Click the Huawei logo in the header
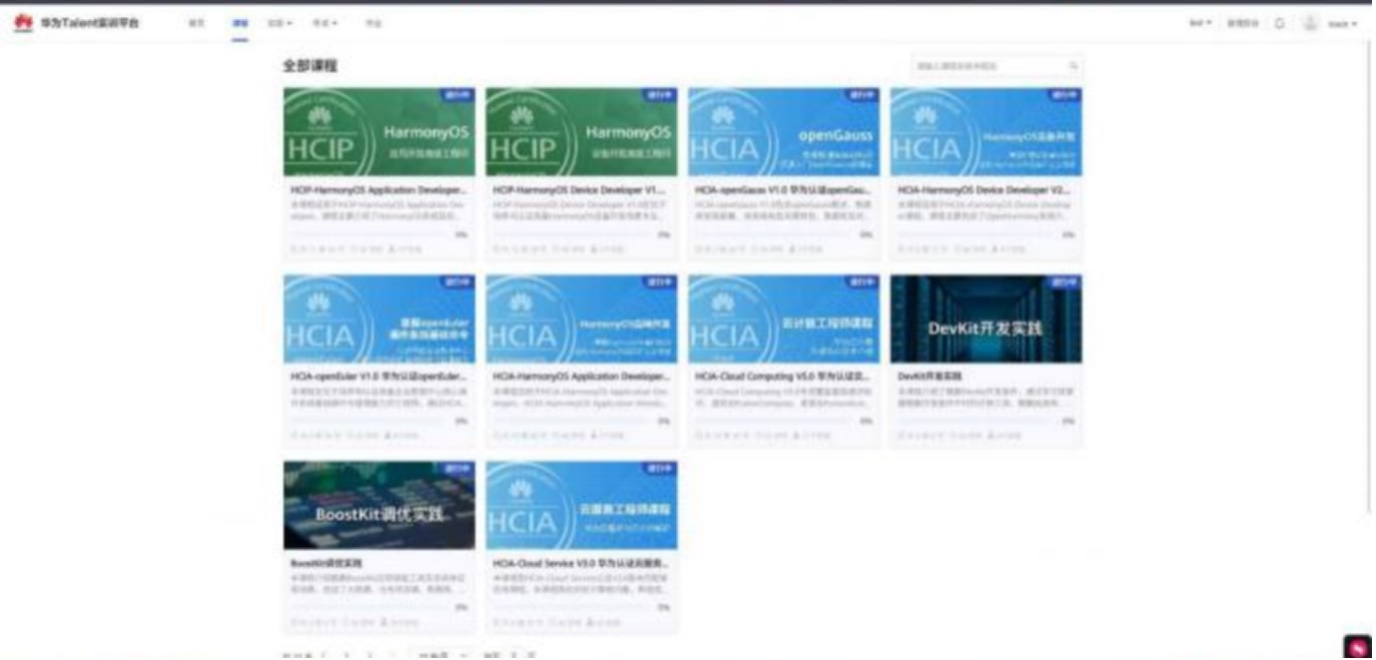This screenshot has height=660, width=1376. coord(22,23)
